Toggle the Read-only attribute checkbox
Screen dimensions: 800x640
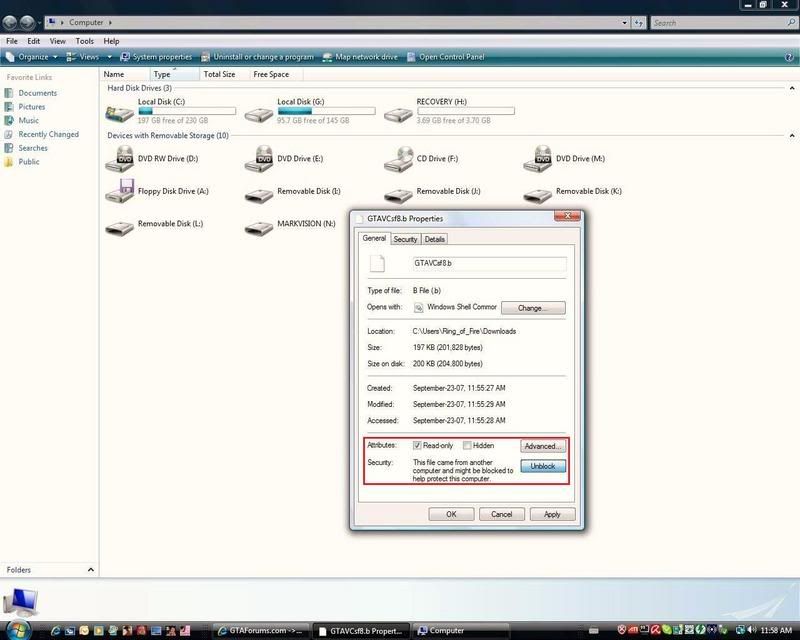(418, 446)
